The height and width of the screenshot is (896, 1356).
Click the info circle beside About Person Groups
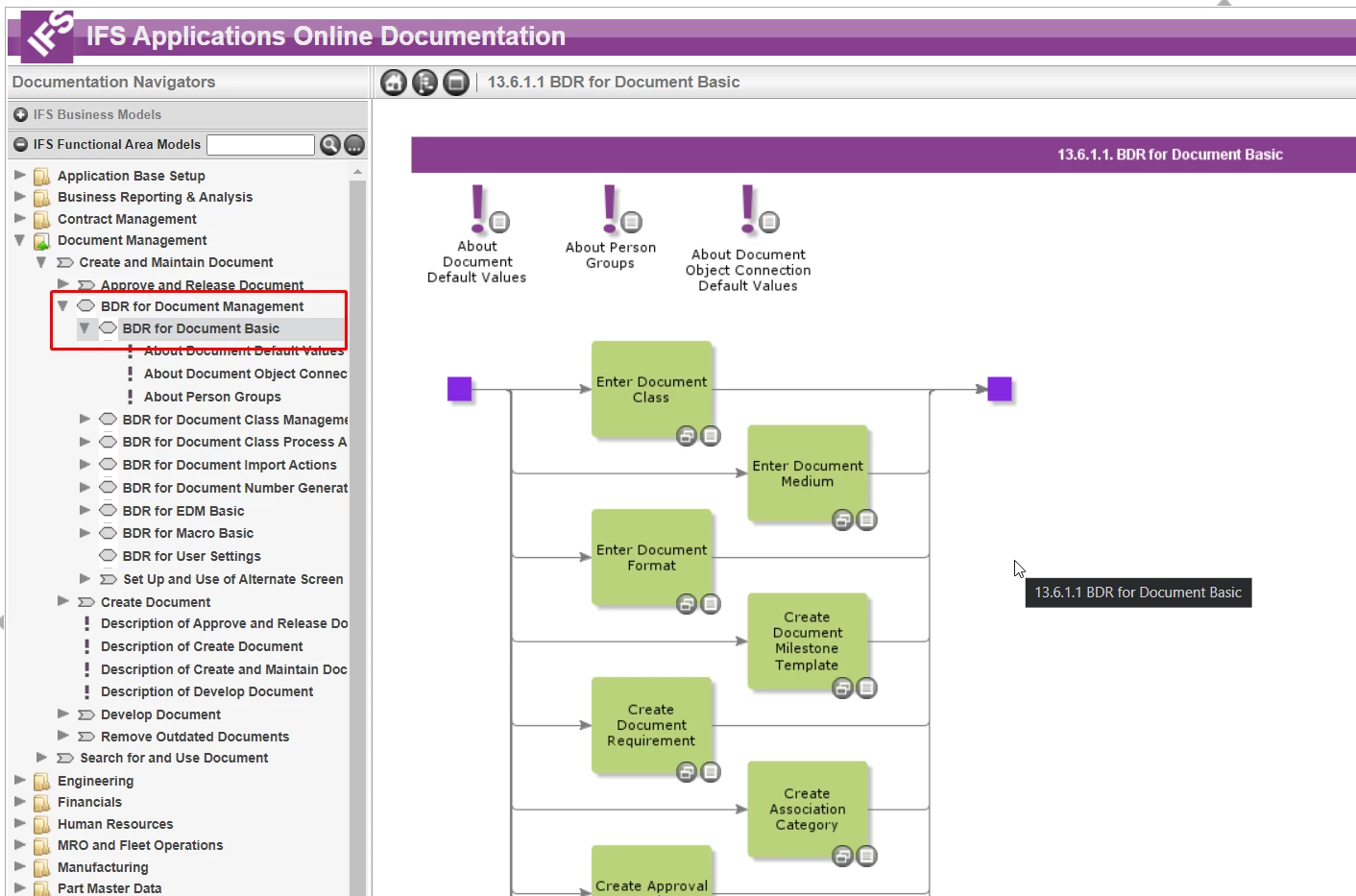(x=632, y=220)
